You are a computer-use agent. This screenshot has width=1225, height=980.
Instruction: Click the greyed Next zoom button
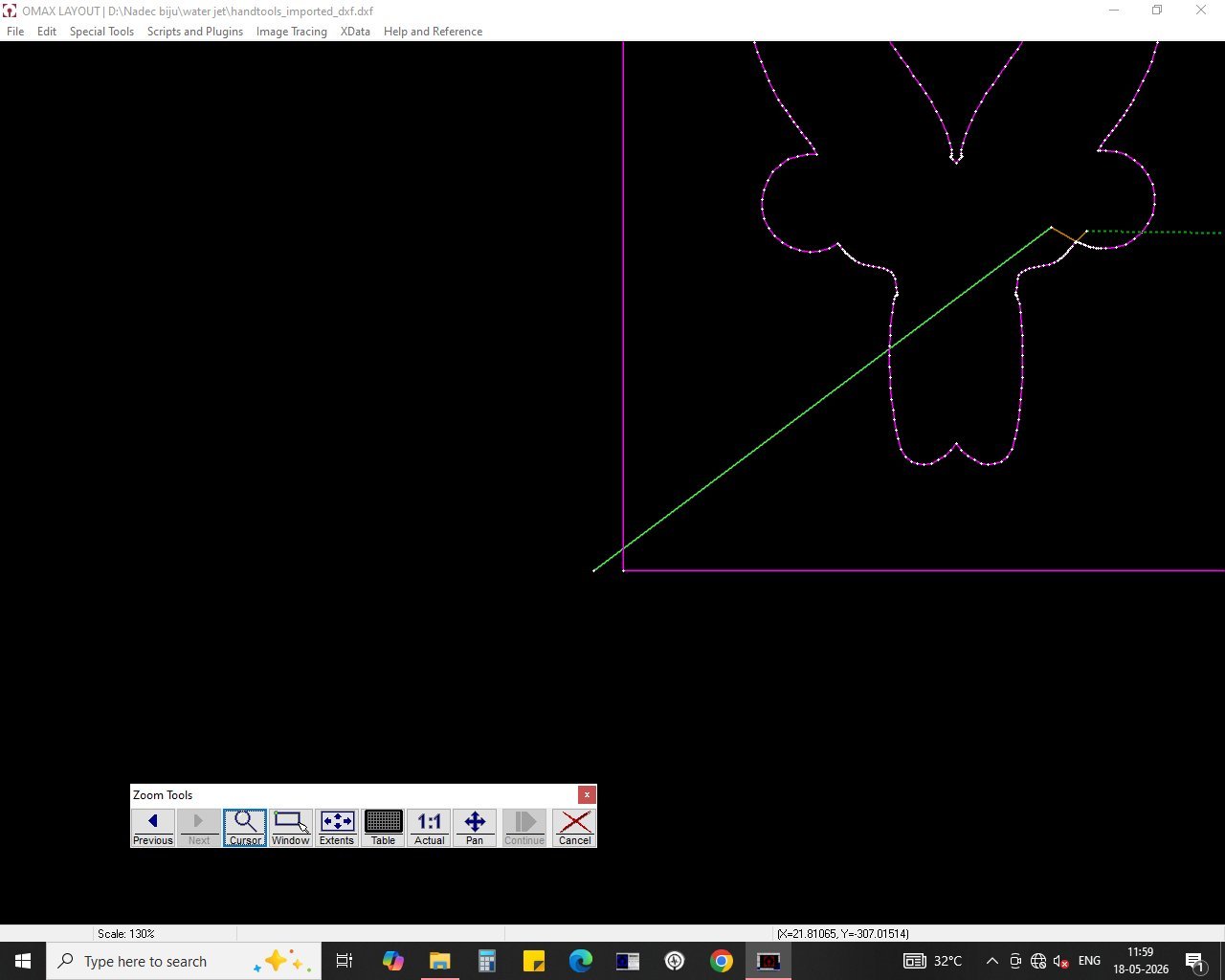(x=199, y=828)
